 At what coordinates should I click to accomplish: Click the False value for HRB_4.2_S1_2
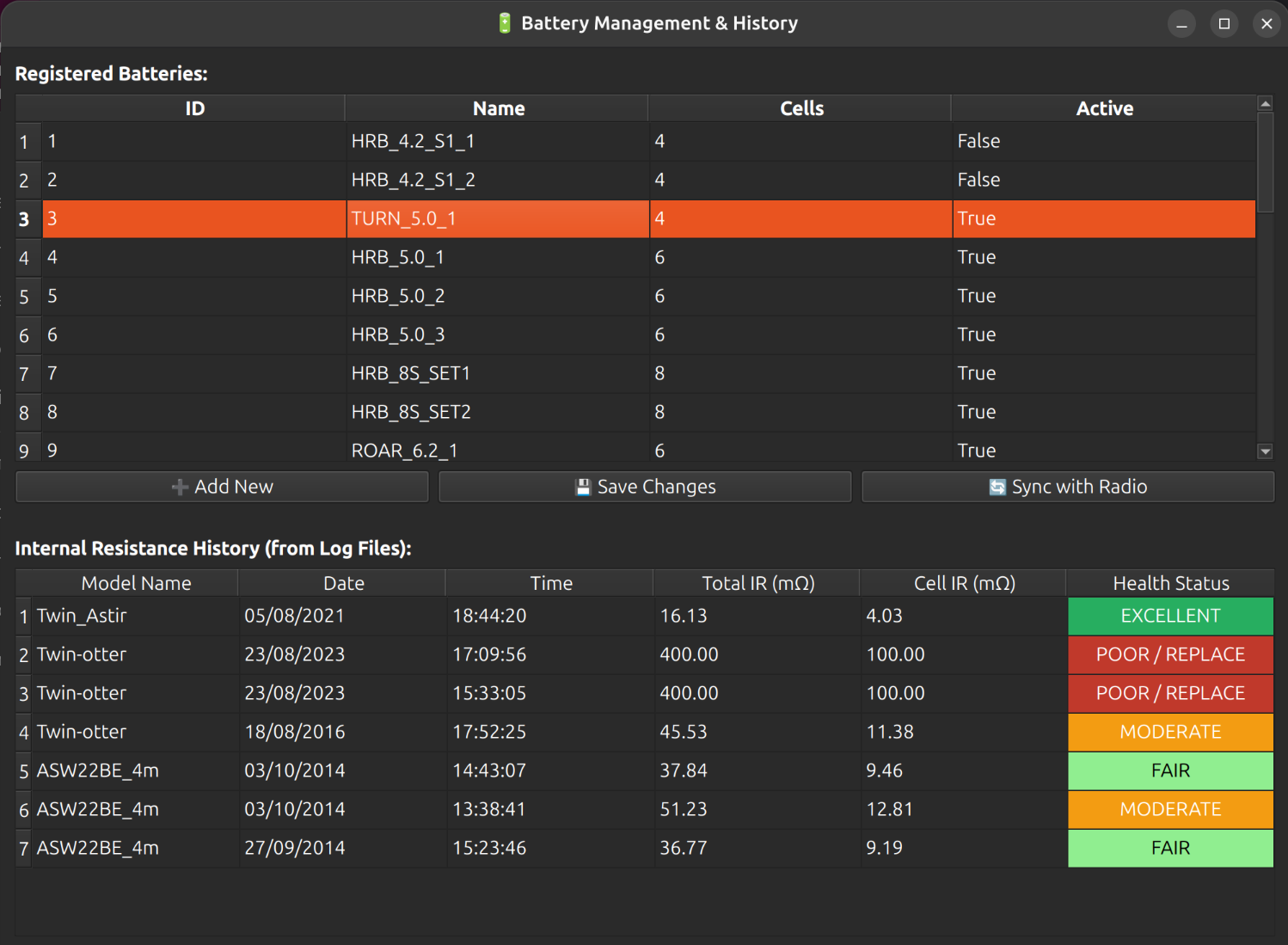1104,180
